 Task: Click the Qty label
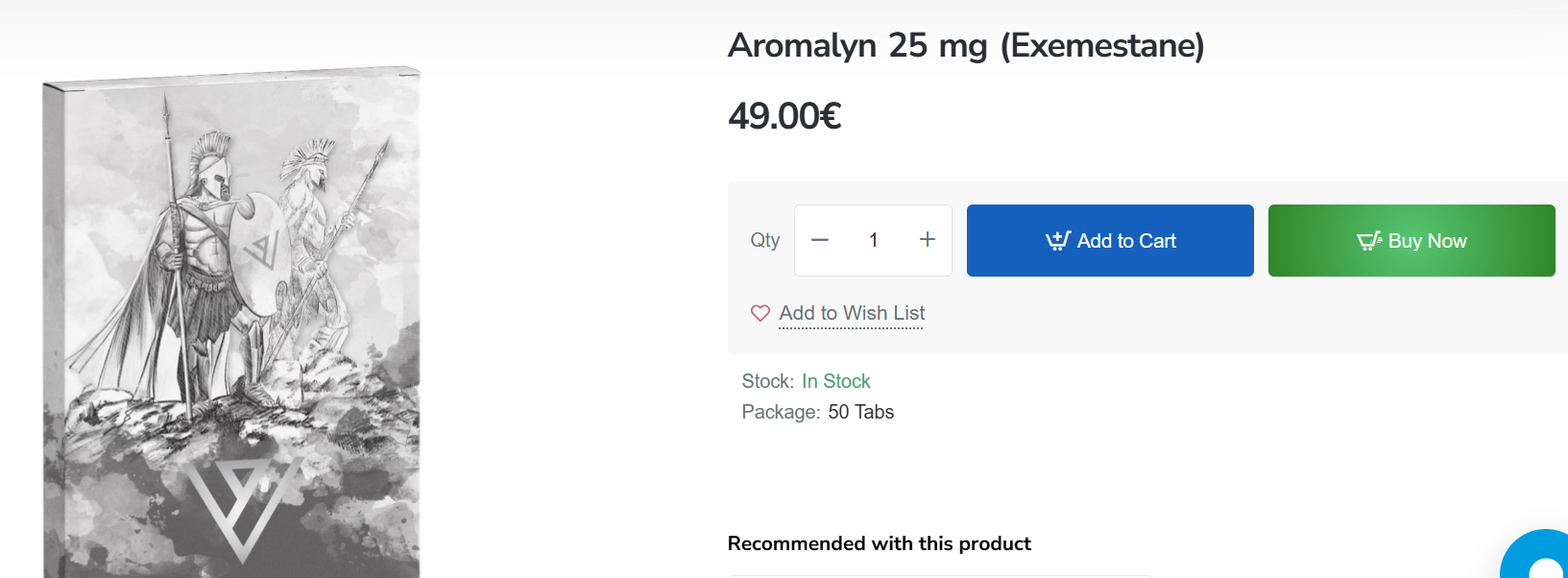click(765, 240)
